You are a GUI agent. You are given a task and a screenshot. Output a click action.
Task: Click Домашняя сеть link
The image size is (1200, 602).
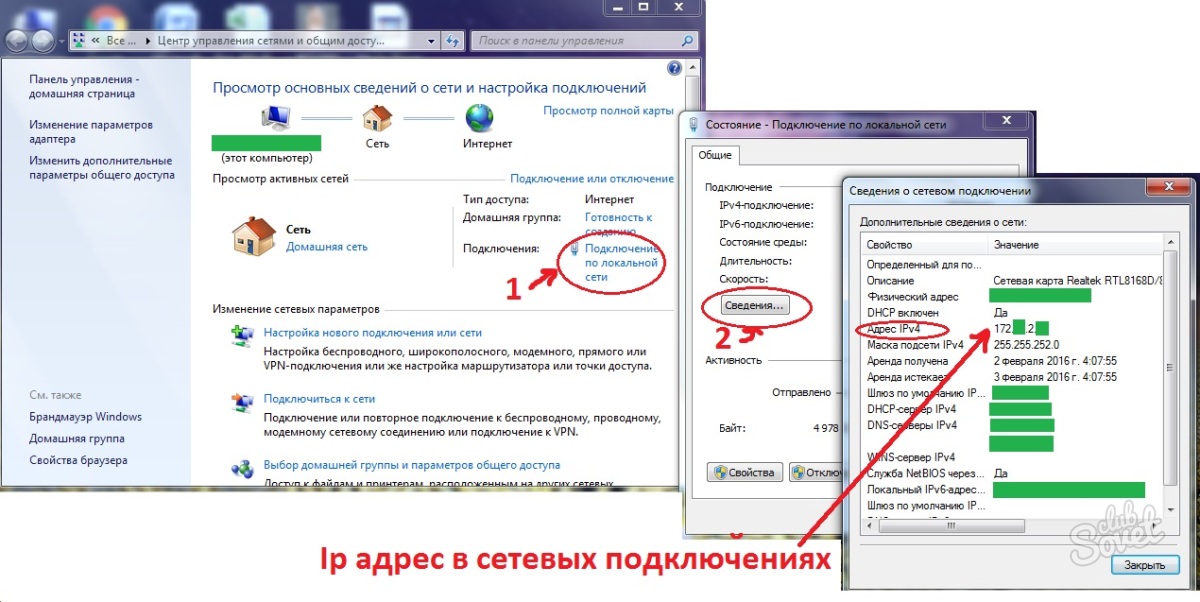pyautogui.click(x=326, y=246)
